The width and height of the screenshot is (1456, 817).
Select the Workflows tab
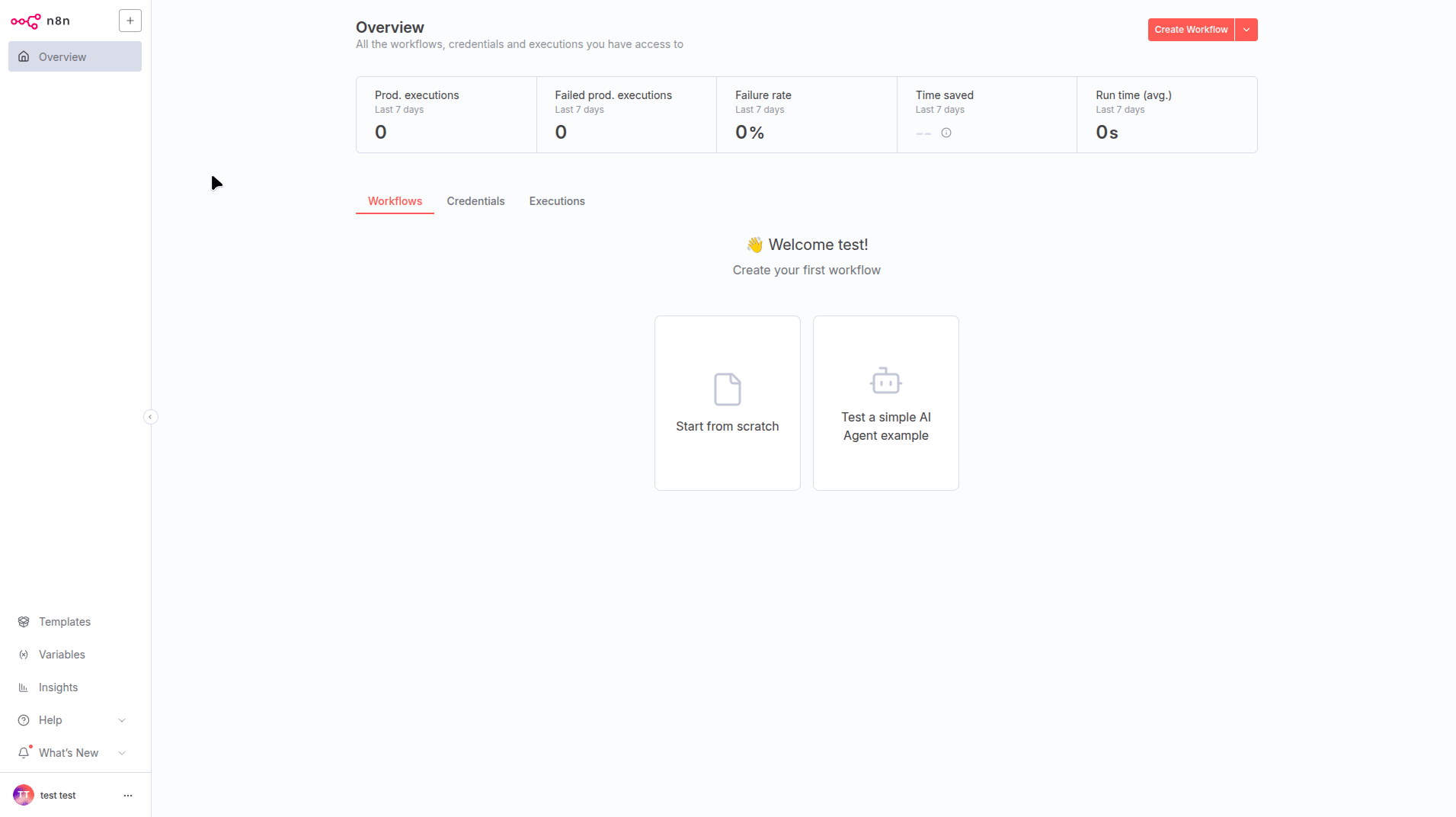tap(395, 201)
